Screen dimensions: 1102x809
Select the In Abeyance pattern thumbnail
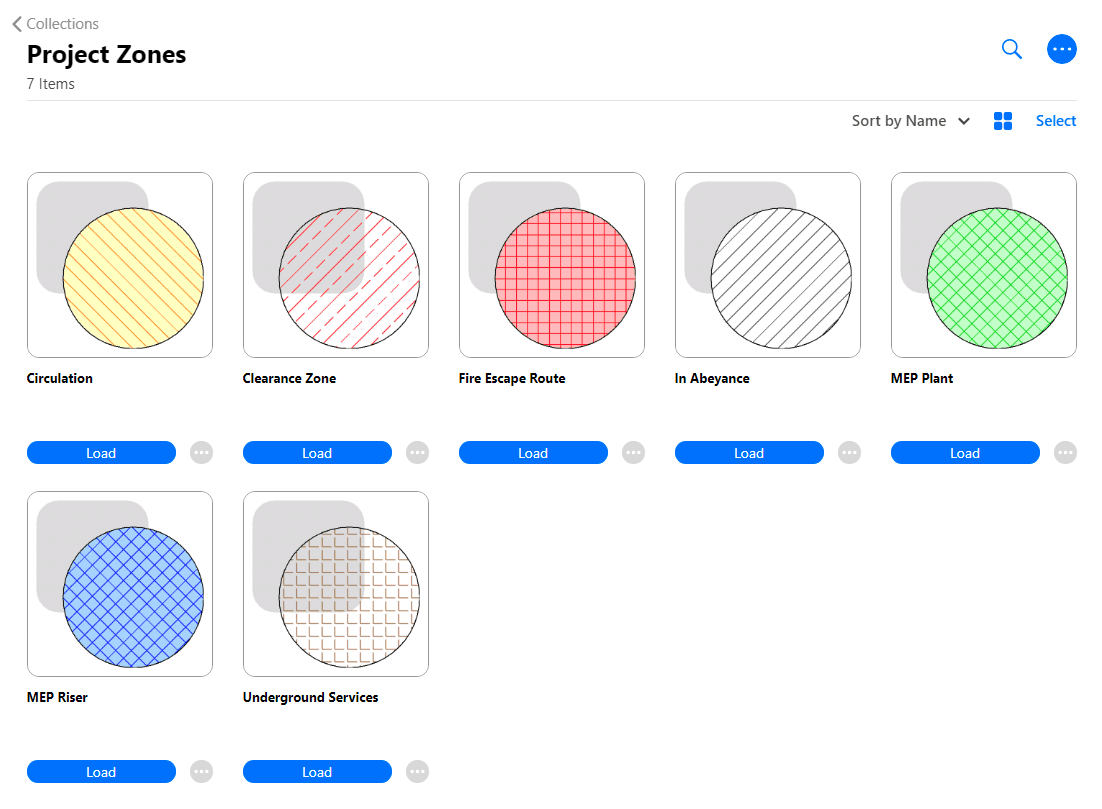click(767, 264)
